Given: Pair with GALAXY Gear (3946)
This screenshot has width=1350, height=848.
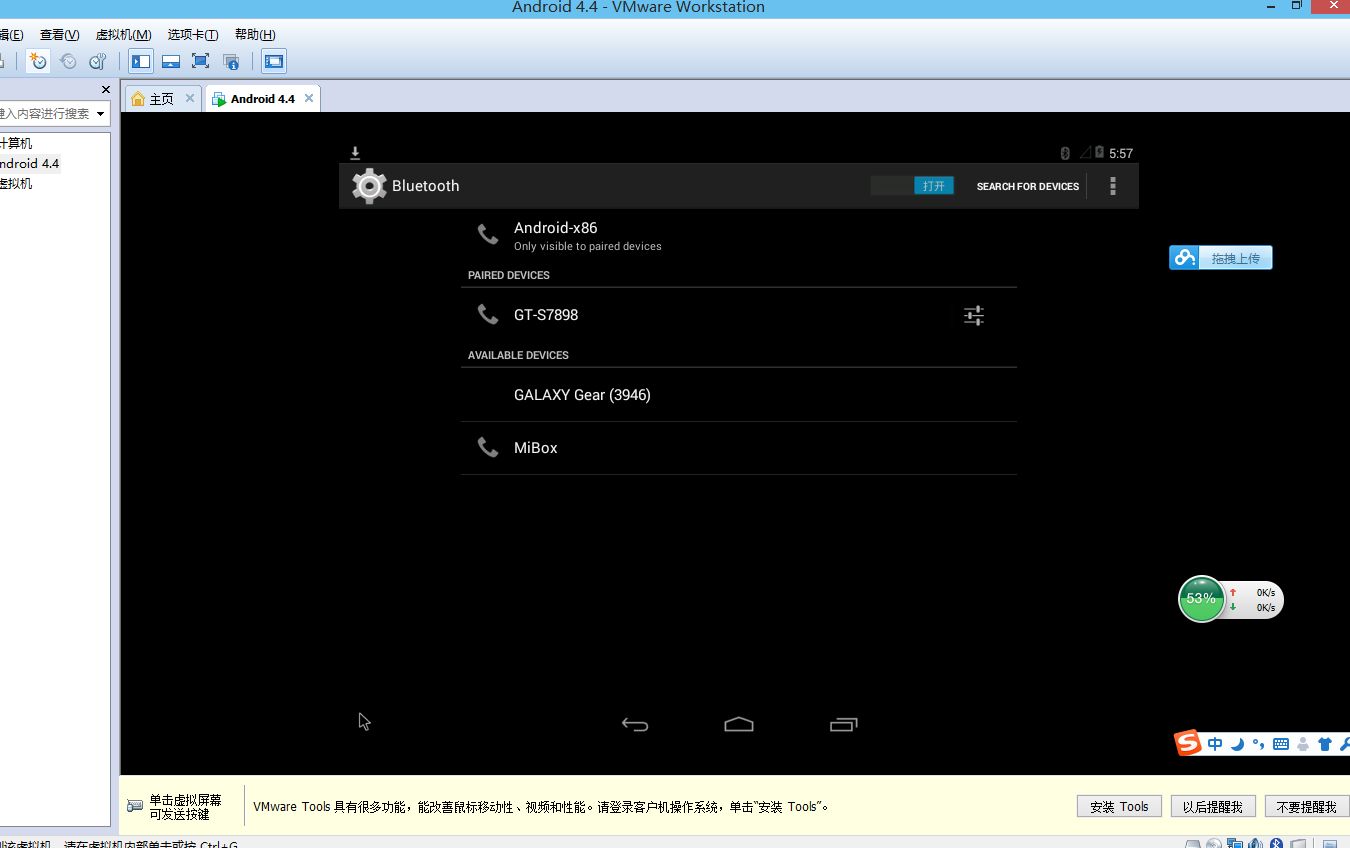Looking at the screenshot, I should click(x=739, y=395).
